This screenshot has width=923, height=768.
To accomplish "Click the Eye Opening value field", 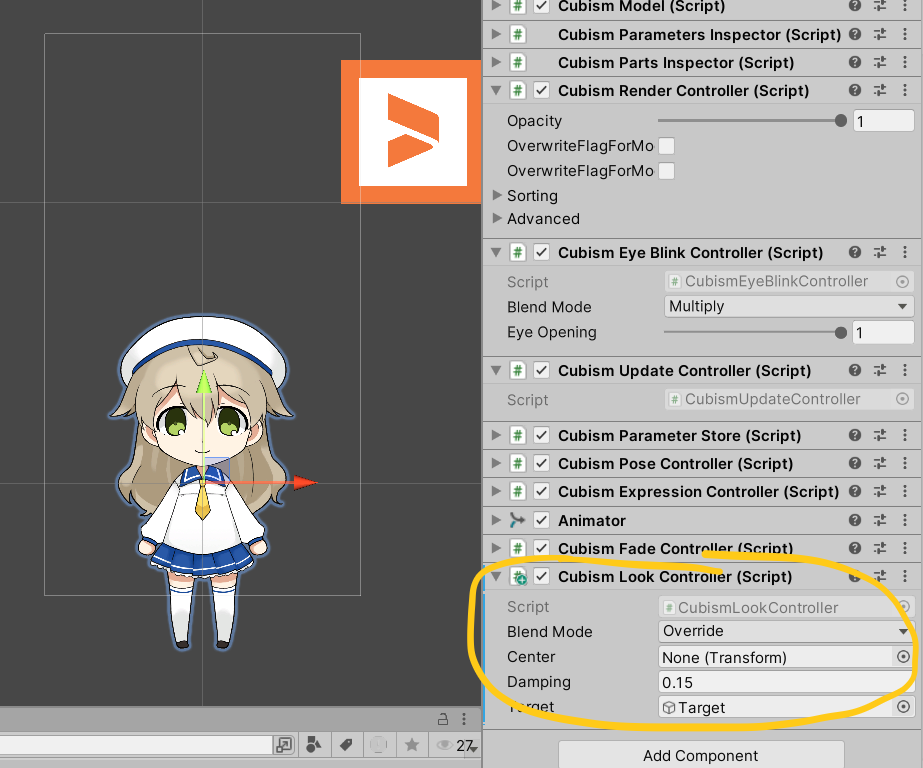I will pos(884,333).
